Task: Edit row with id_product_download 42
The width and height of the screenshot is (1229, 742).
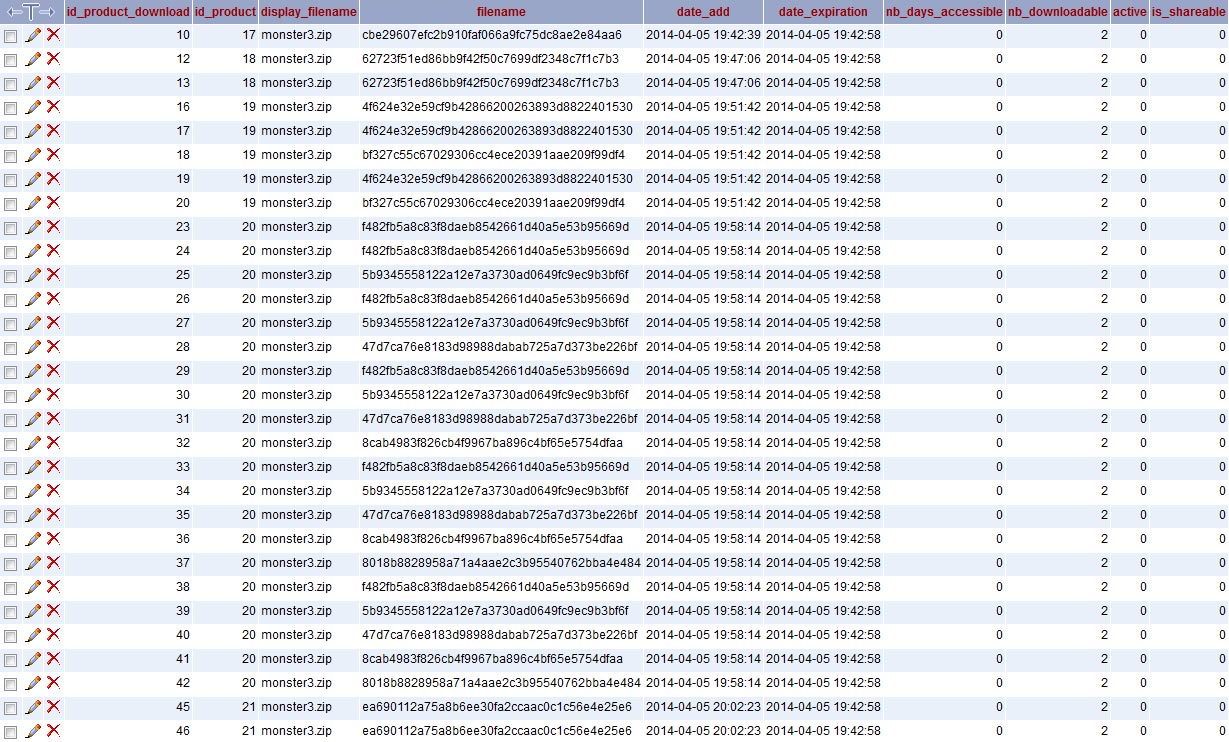Action: pos(33,683)
